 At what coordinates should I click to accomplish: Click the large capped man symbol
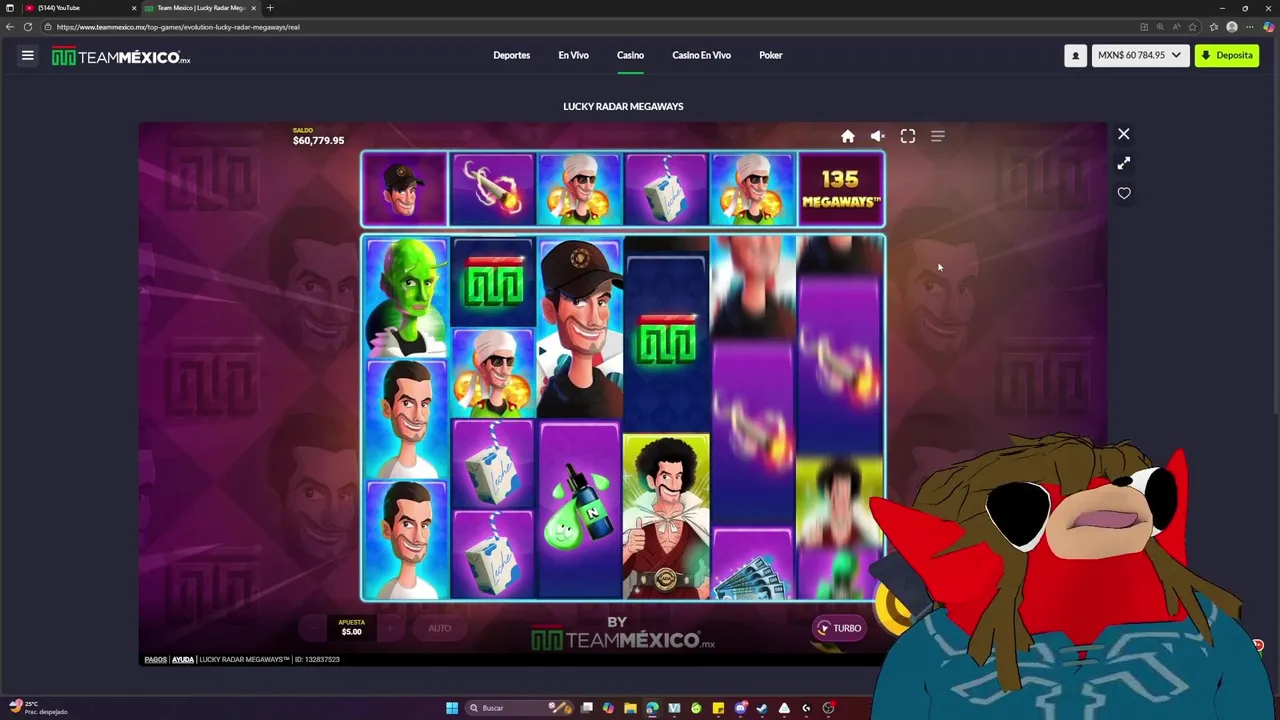pos(579,328)
